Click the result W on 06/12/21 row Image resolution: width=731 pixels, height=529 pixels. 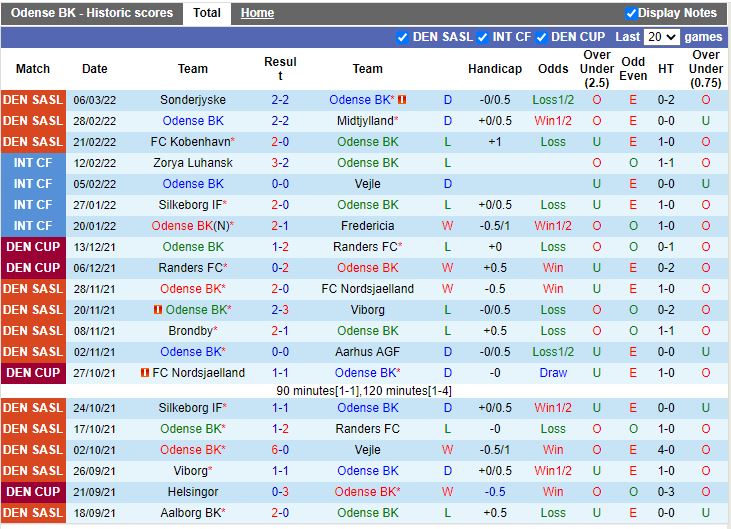tap(448, 268)
